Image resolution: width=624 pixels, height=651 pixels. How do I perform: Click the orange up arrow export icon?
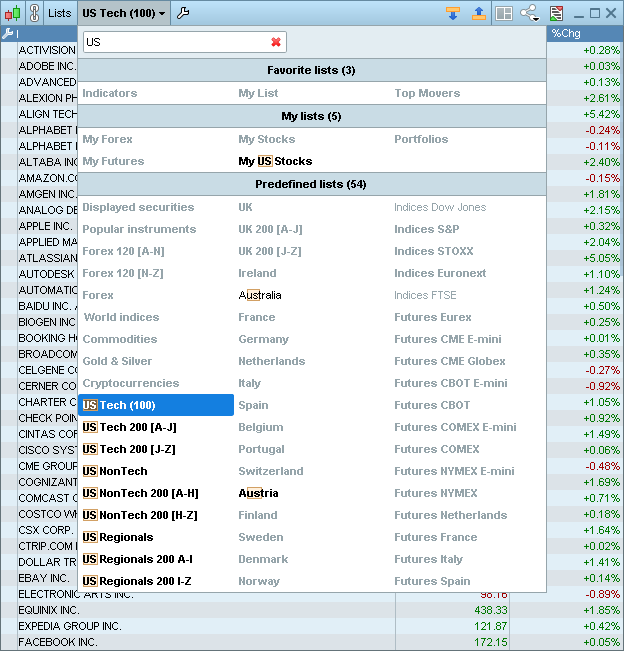tap(478, 13)
